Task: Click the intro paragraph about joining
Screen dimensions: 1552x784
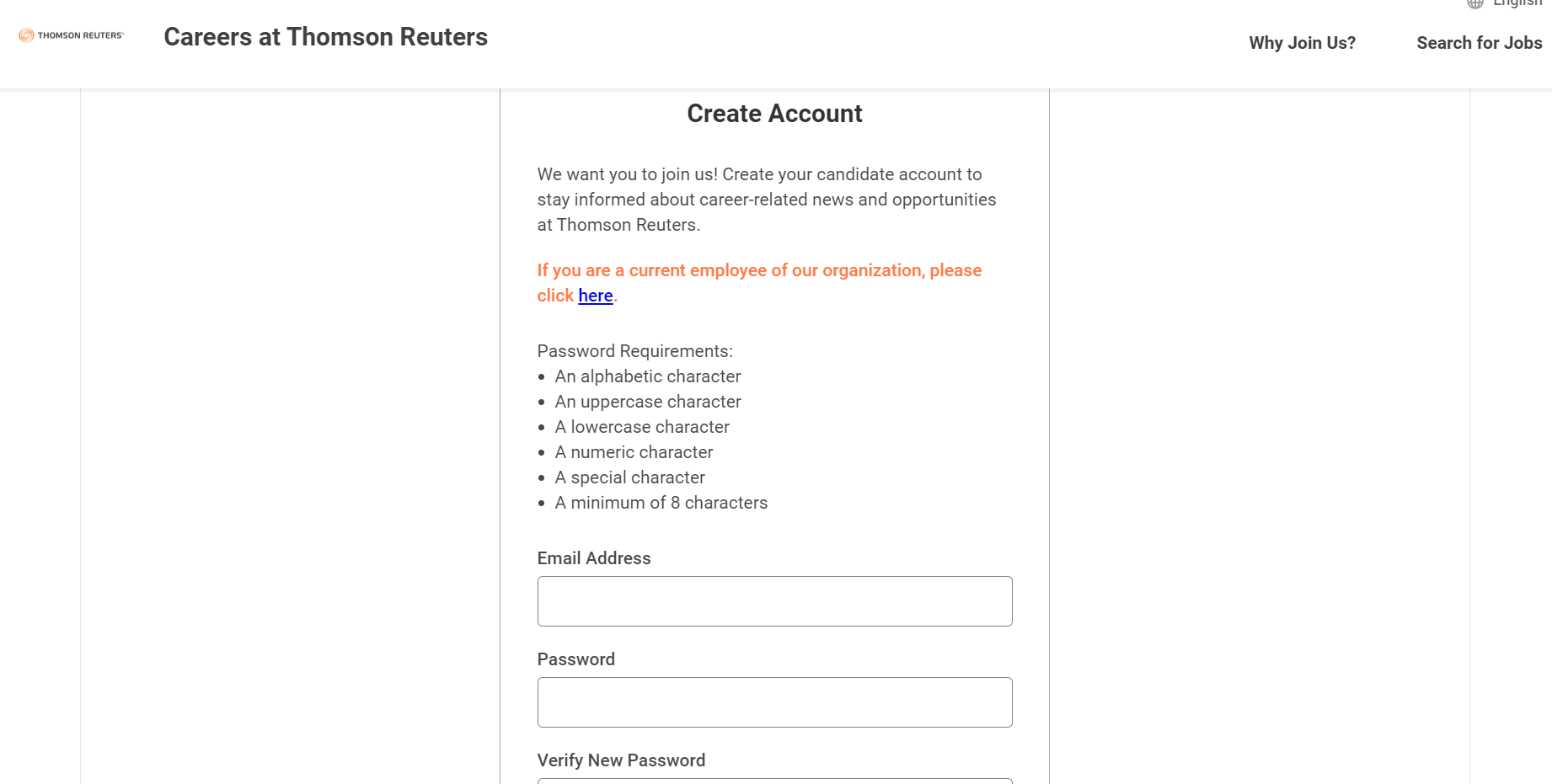Action: pos(767,200)
